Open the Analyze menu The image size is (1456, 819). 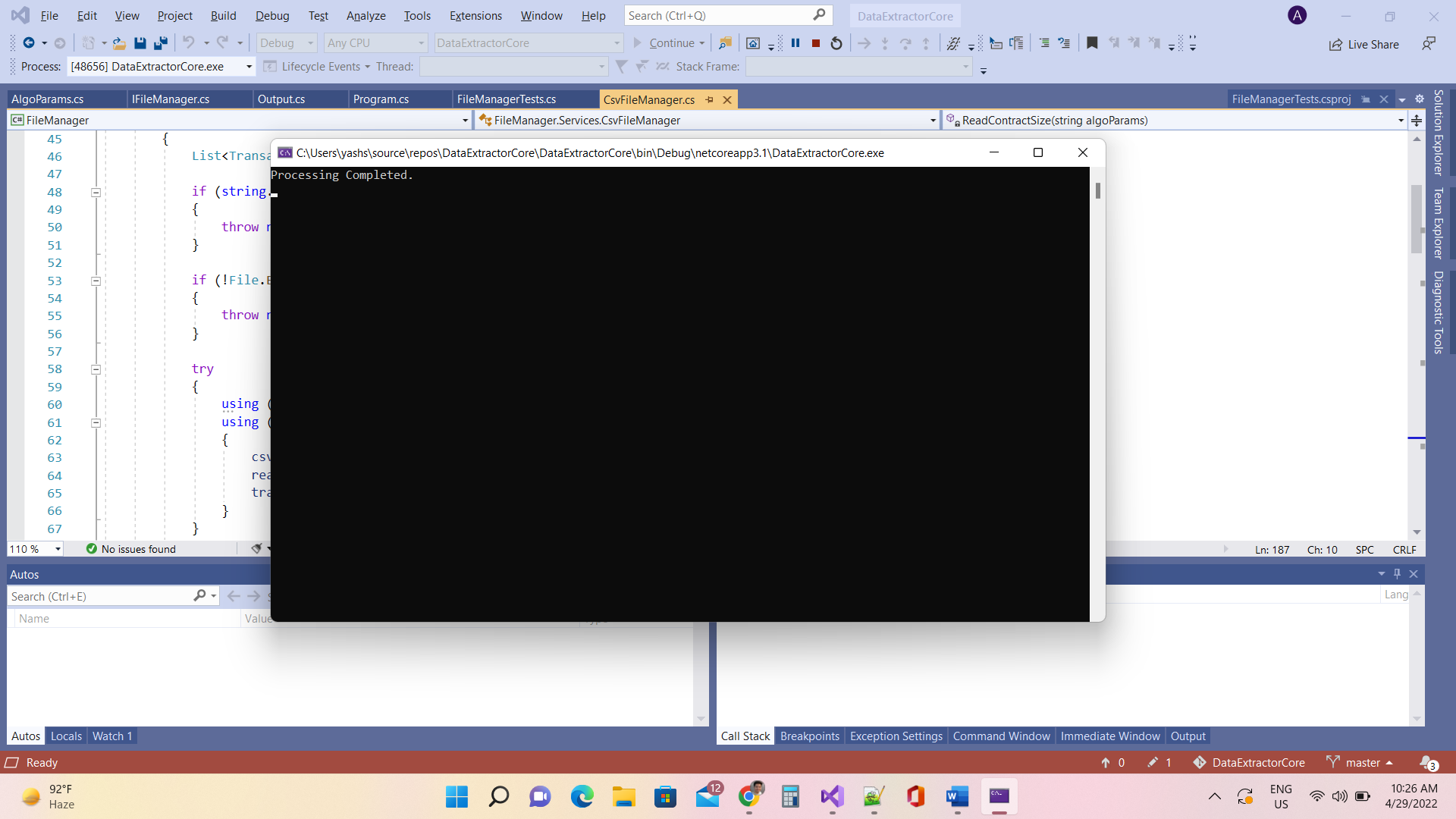[366, 15]
